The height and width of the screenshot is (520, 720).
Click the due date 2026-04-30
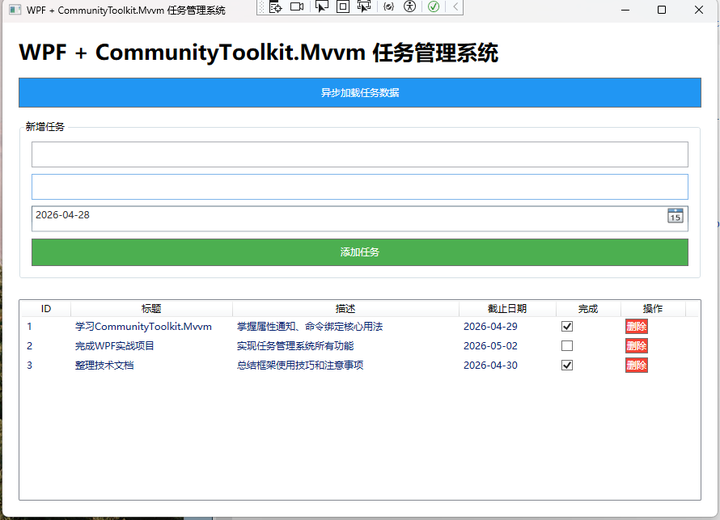[x=490, y=365]
